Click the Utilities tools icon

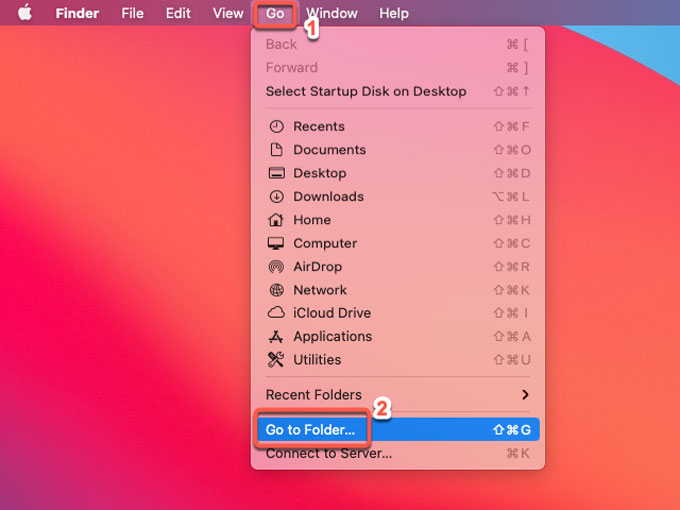pyautogui.click(x=276, y=360)
